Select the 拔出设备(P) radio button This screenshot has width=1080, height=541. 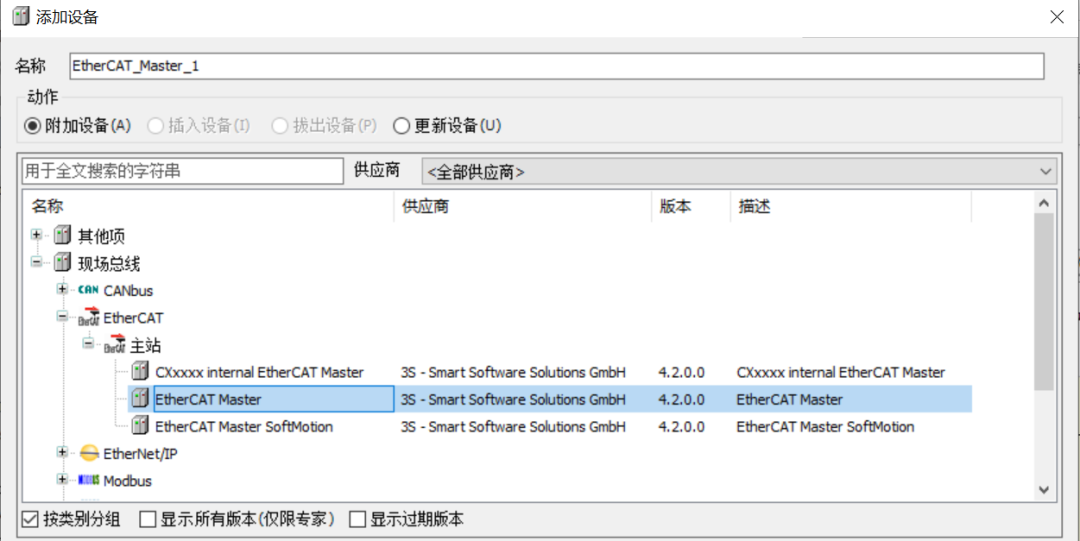[280, 126]
